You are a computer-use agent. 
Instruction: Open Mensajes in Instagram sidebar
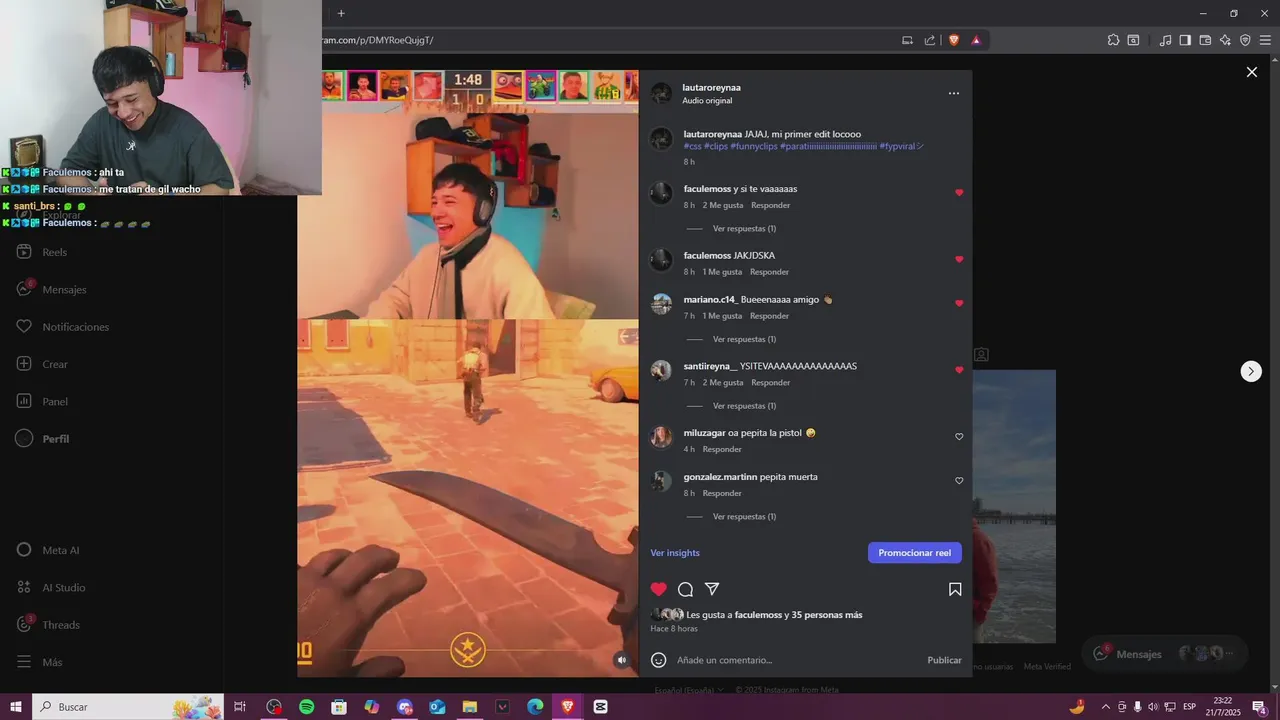click(52, 289)
